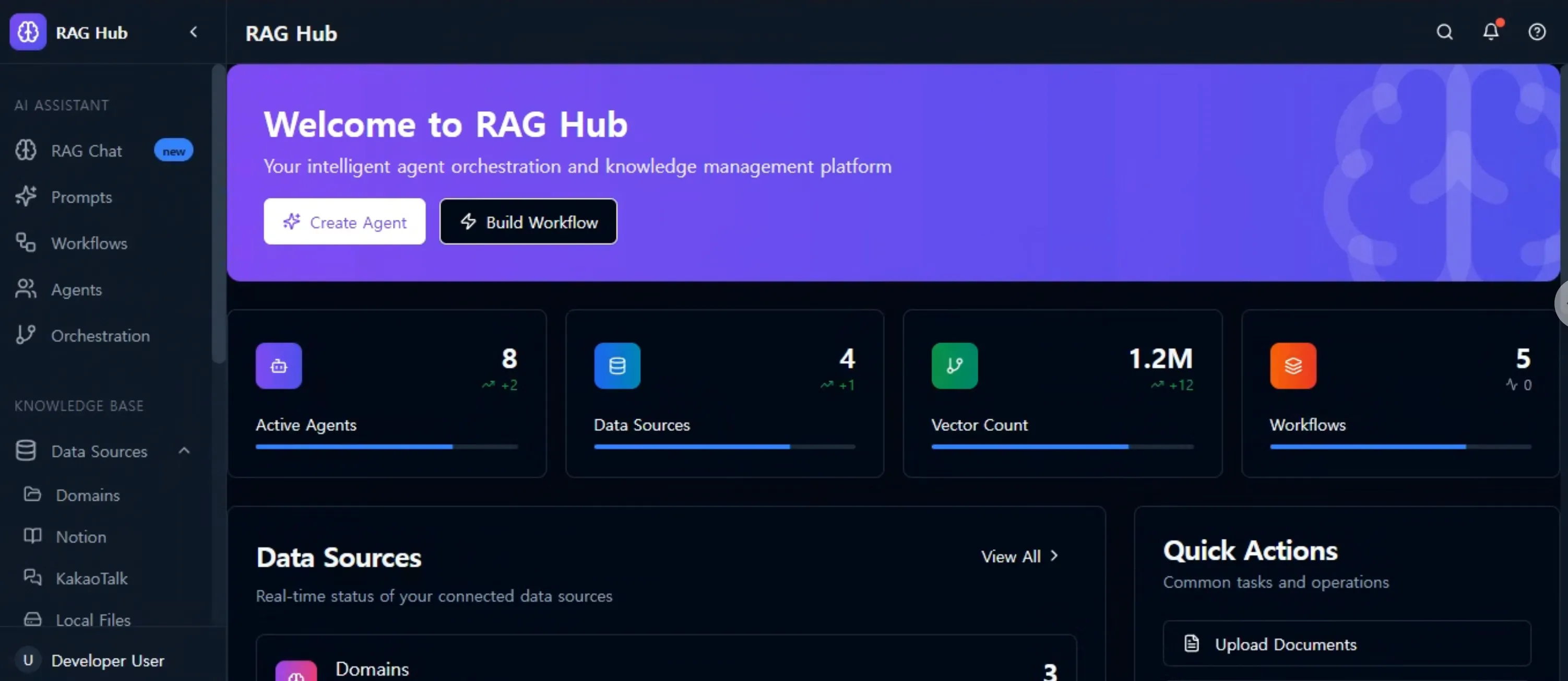Click the RAG Hub brain logo
The width and height of the screenshot is (1568, 681).
coord(28,32)
